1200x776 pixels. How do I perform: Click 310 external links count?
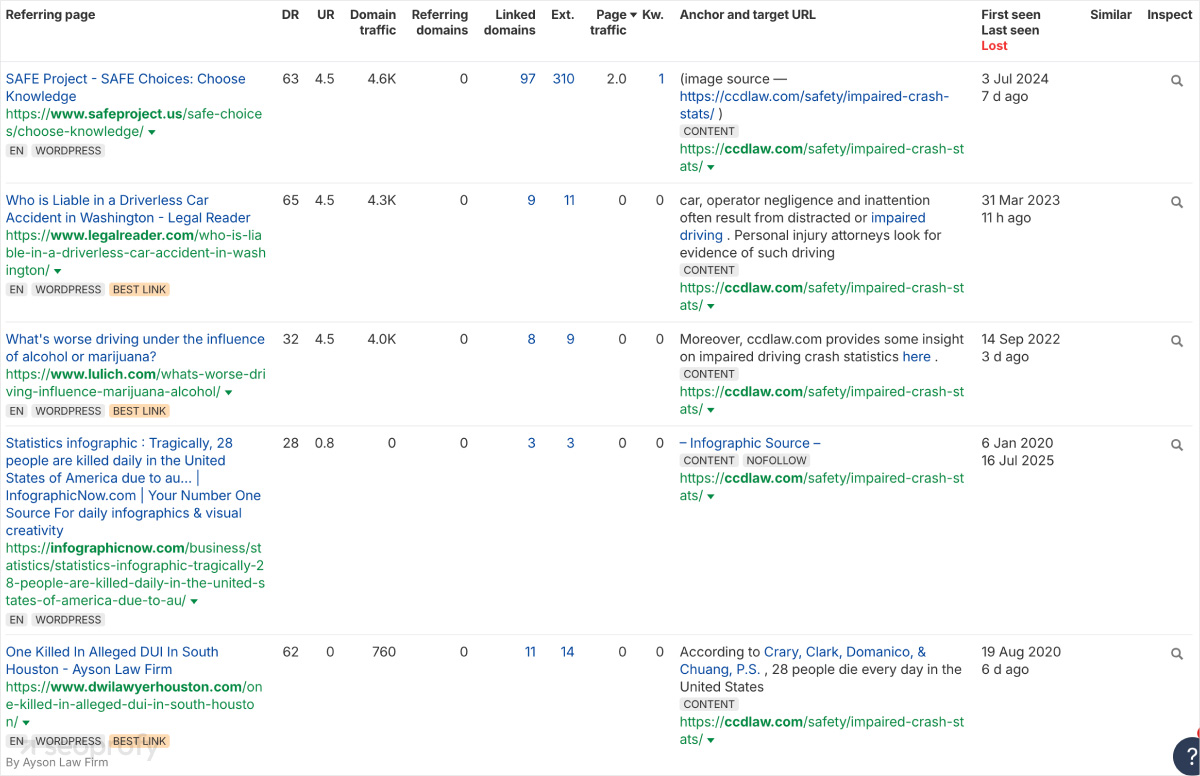click(563, 79)
